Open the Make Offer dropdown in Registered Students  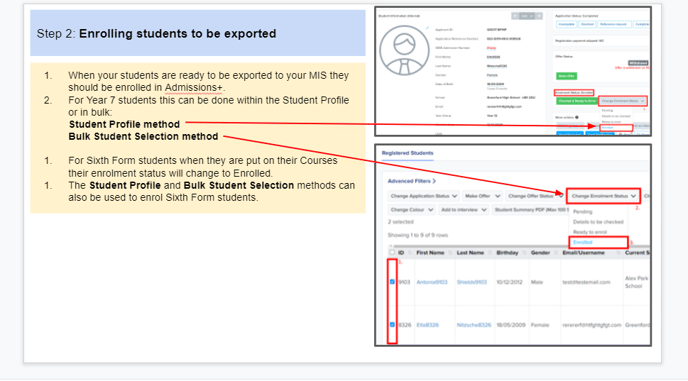482,196
